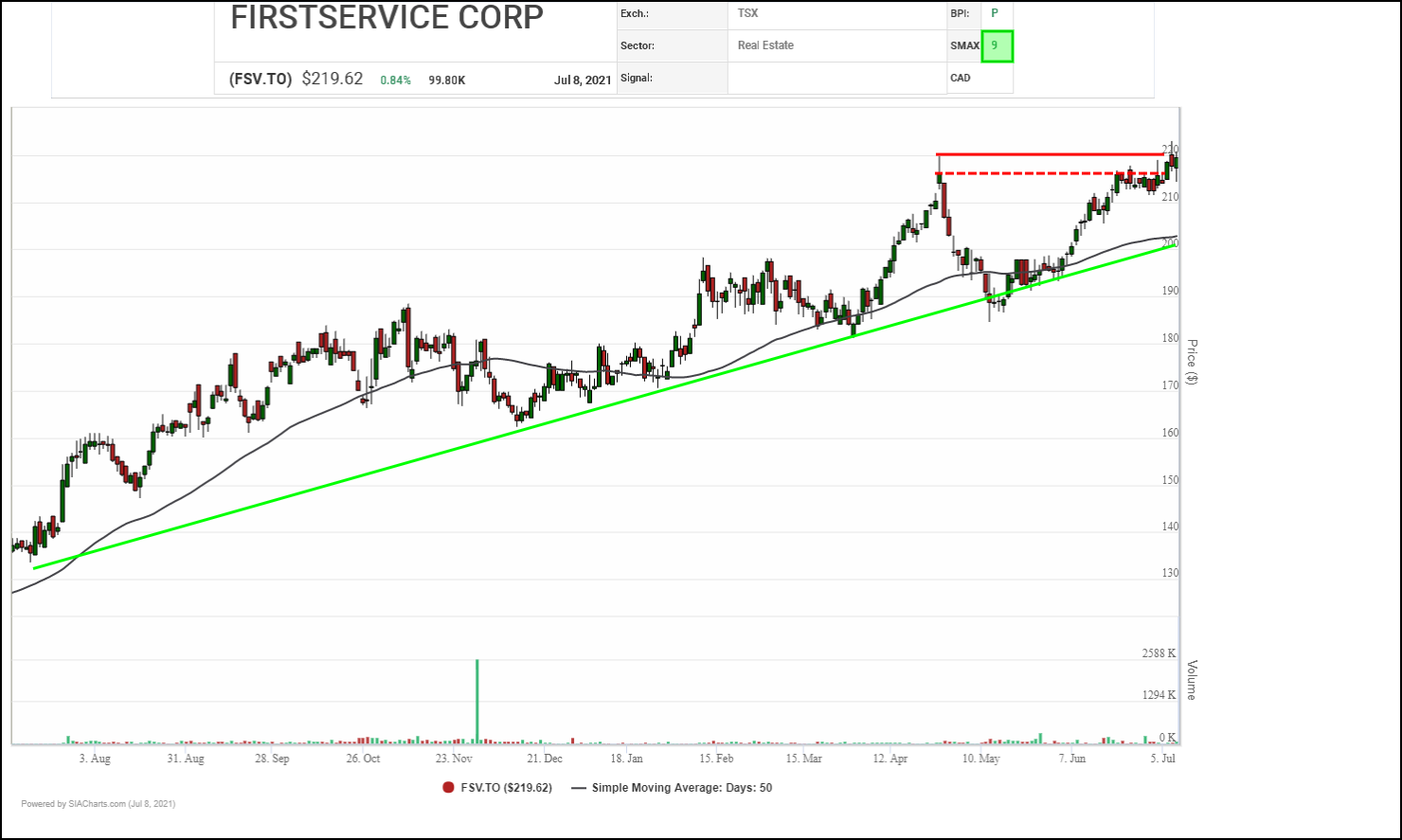Select the TSX exchange value
Screen dimensions: 1402x840
747,13
